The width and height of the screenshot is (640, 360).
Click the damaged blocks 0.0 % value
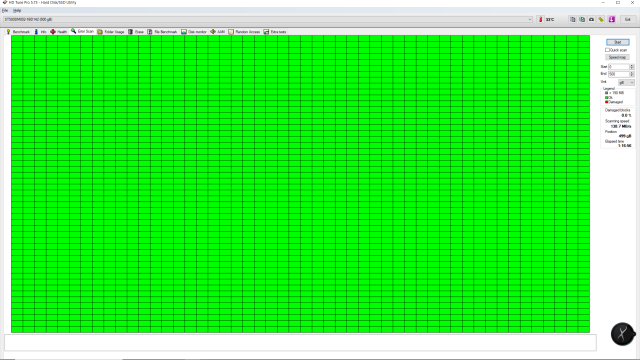coord(626,116)
